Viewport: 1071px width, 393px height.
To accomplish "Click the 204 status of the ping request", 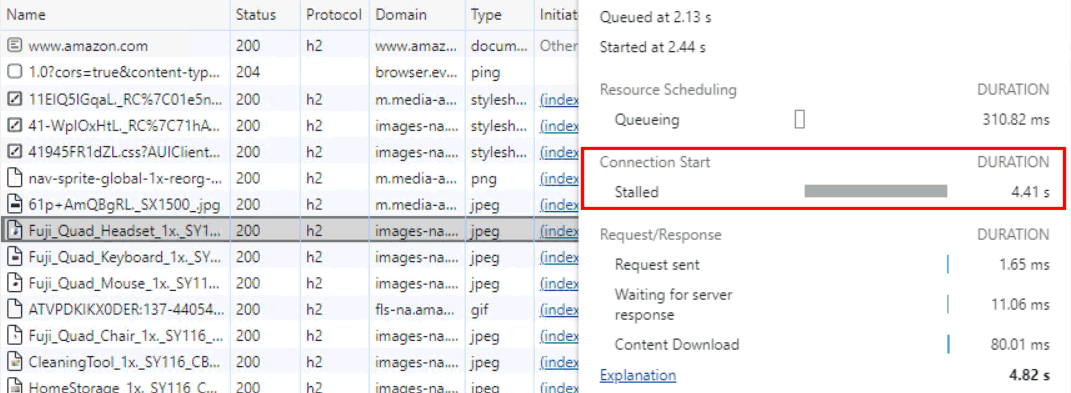I will coord(248,72).
